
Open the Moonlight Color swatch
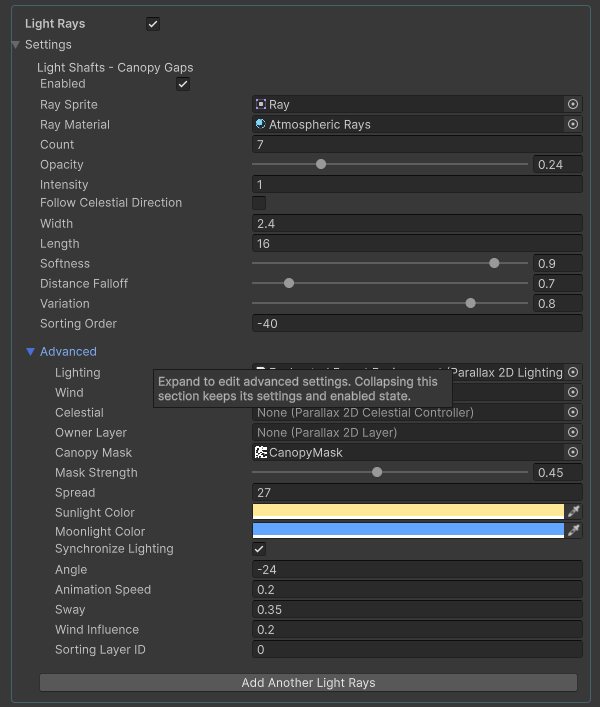(408, 530)
